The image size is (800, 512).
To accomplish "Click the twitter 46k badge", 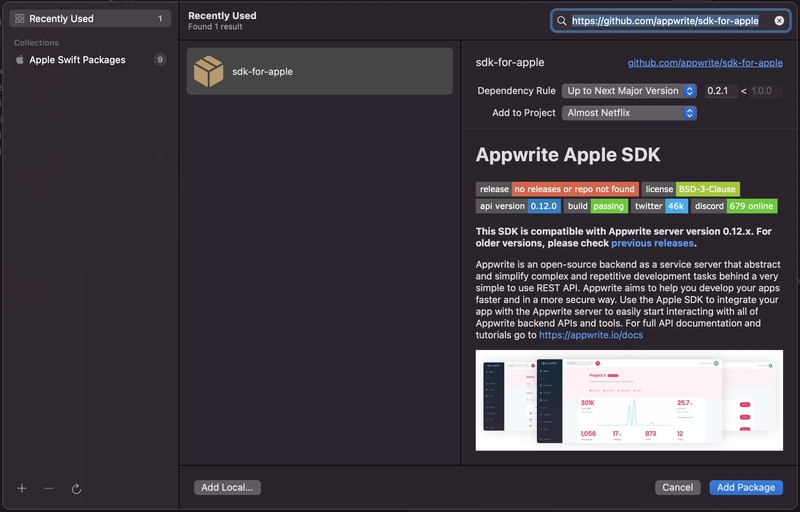I will tap(660, 206).
